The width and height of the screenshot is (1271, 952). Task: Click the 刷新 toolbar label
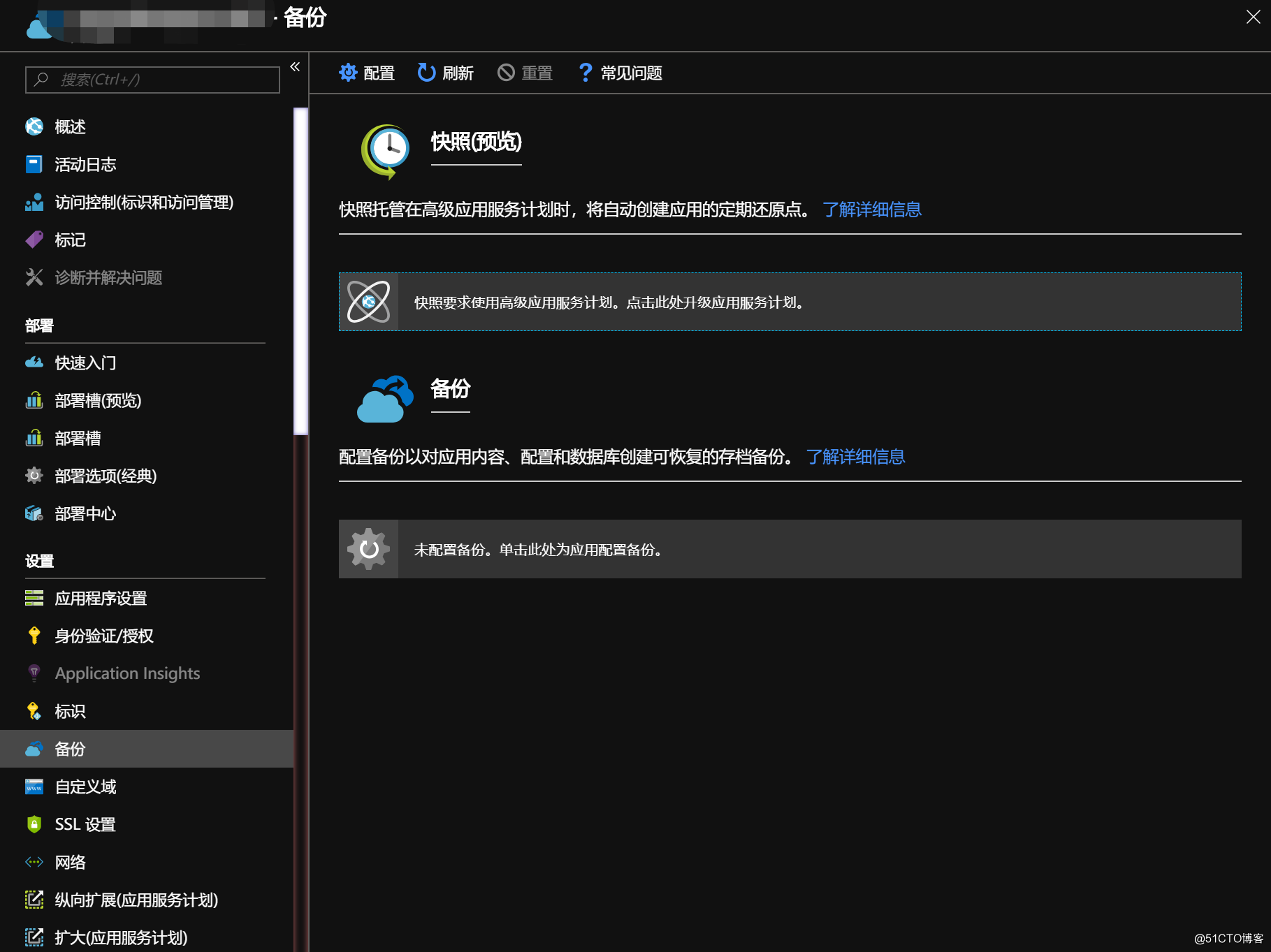pos(458,73)
